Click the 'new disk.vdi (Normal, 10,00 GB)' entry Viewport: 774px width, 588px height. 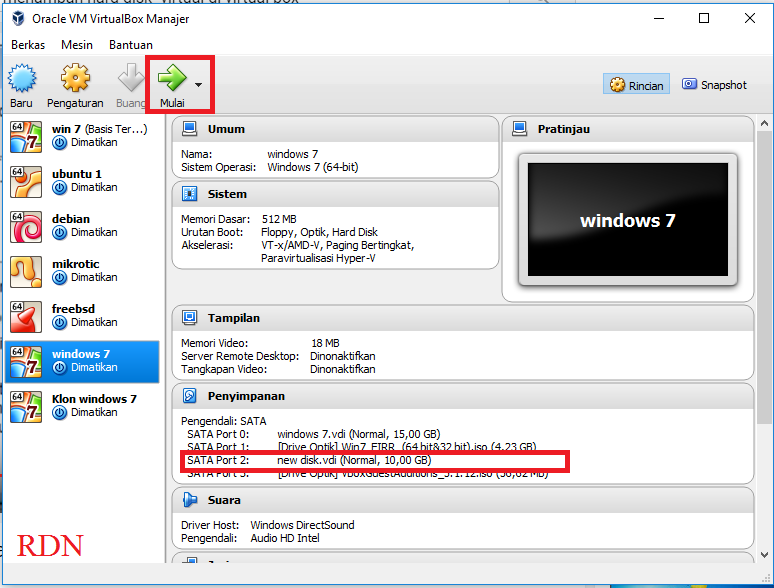pos(354,460)
